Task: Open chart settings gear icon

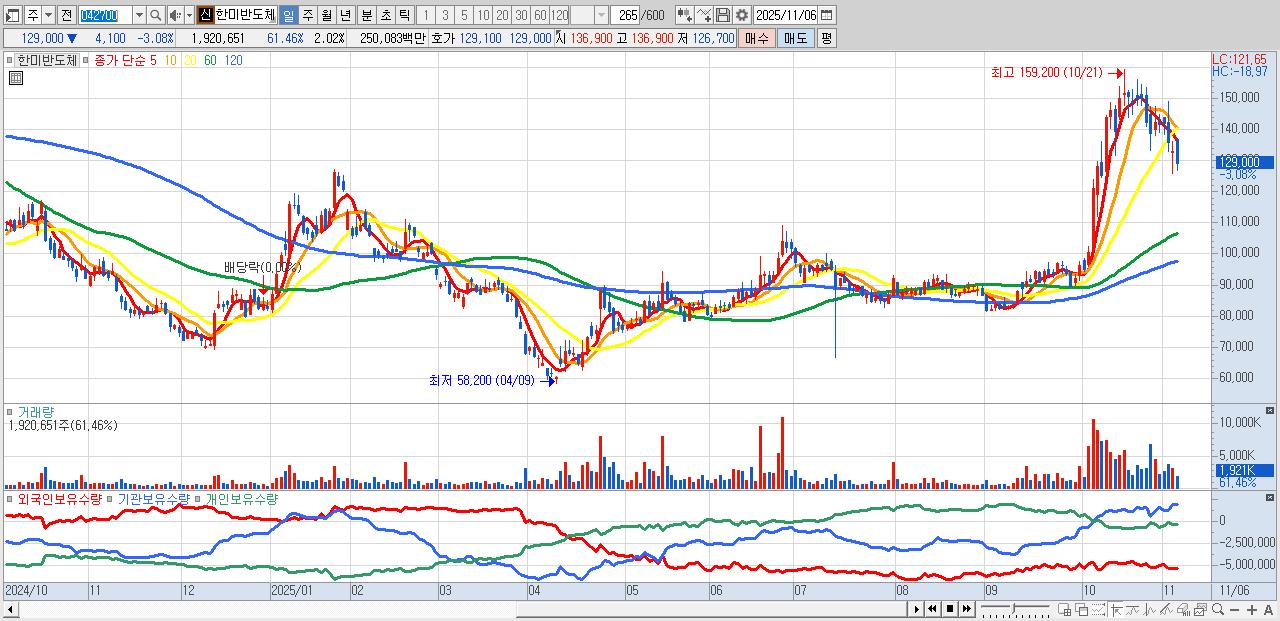Action: [742, 15]
